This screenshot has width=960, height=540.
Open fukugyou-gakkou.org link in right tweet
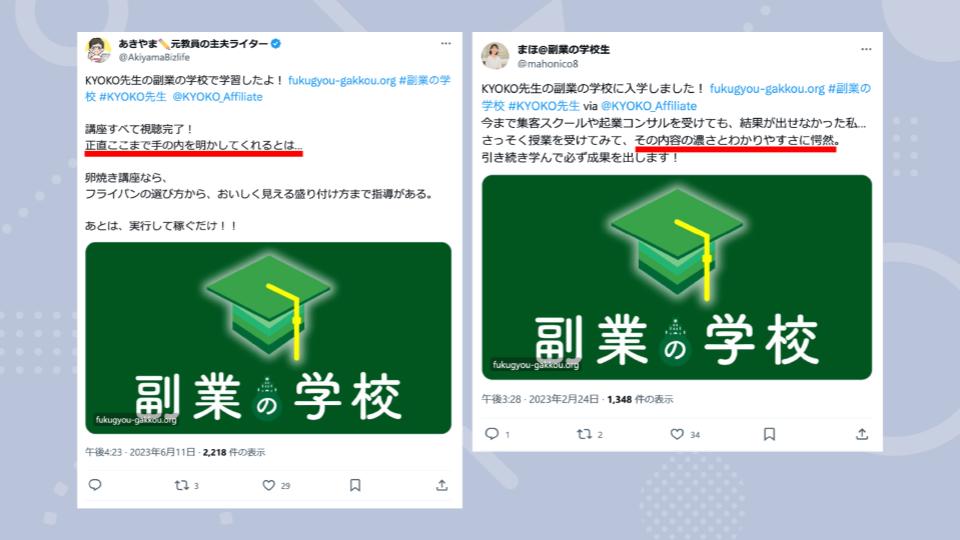(x=767, y=88)
